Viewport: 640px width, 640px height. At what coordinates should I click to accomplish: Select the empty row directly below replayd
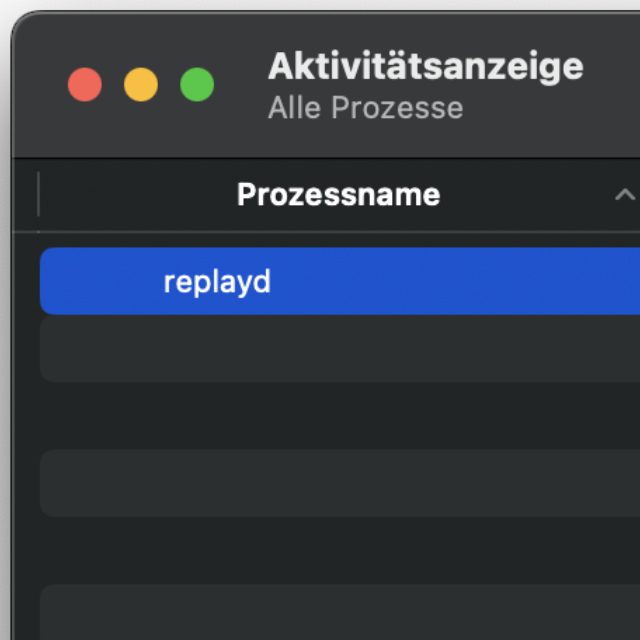coord(340,349)
